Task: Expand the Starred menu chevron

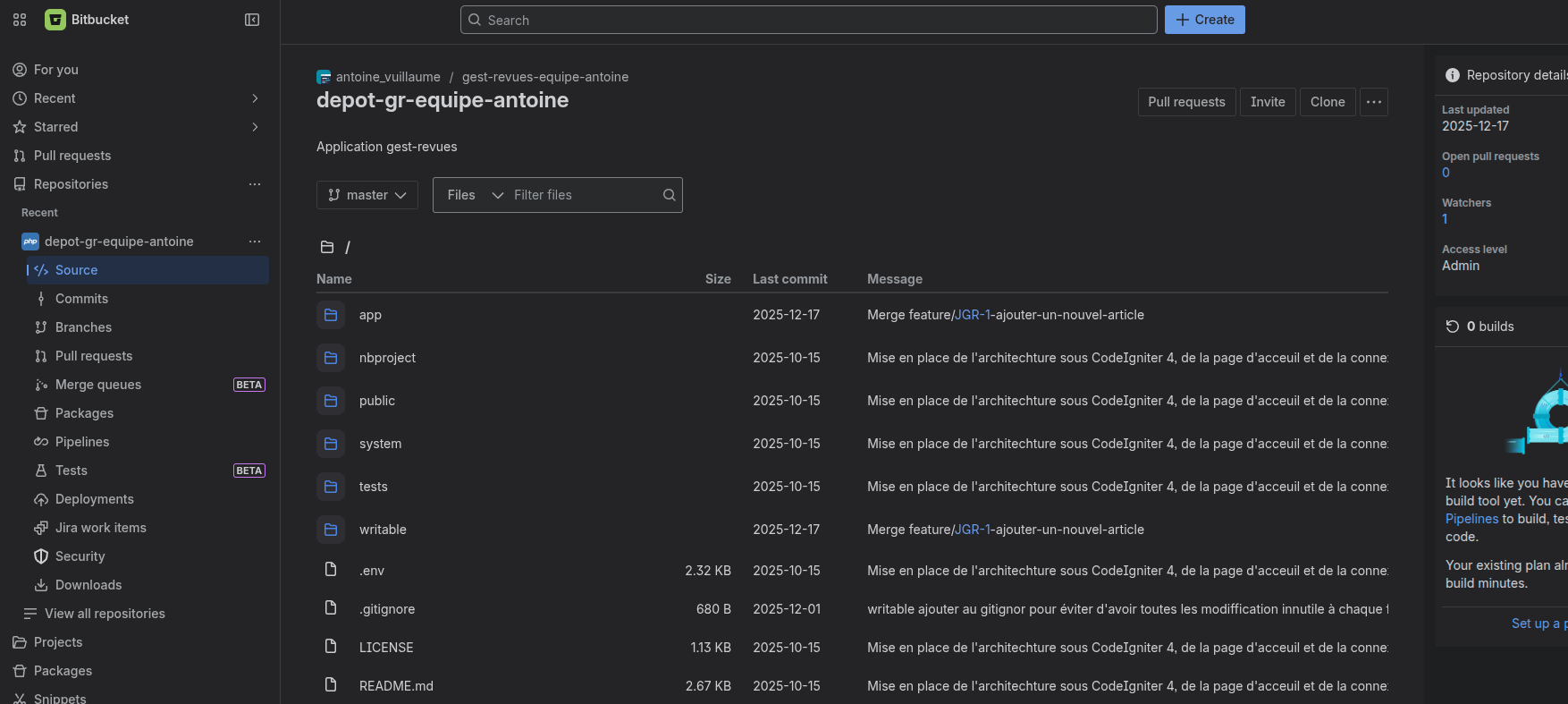Action: [x=255, y=127]
